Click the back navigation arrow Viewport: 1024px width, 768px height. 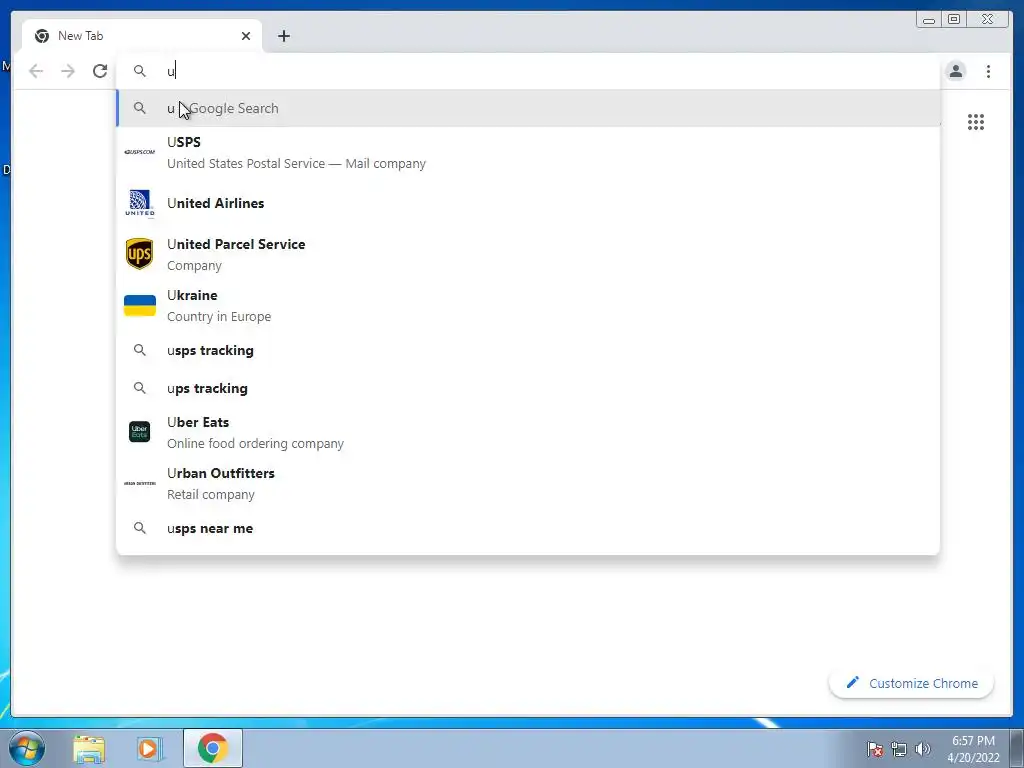click(x=36, y=71)
